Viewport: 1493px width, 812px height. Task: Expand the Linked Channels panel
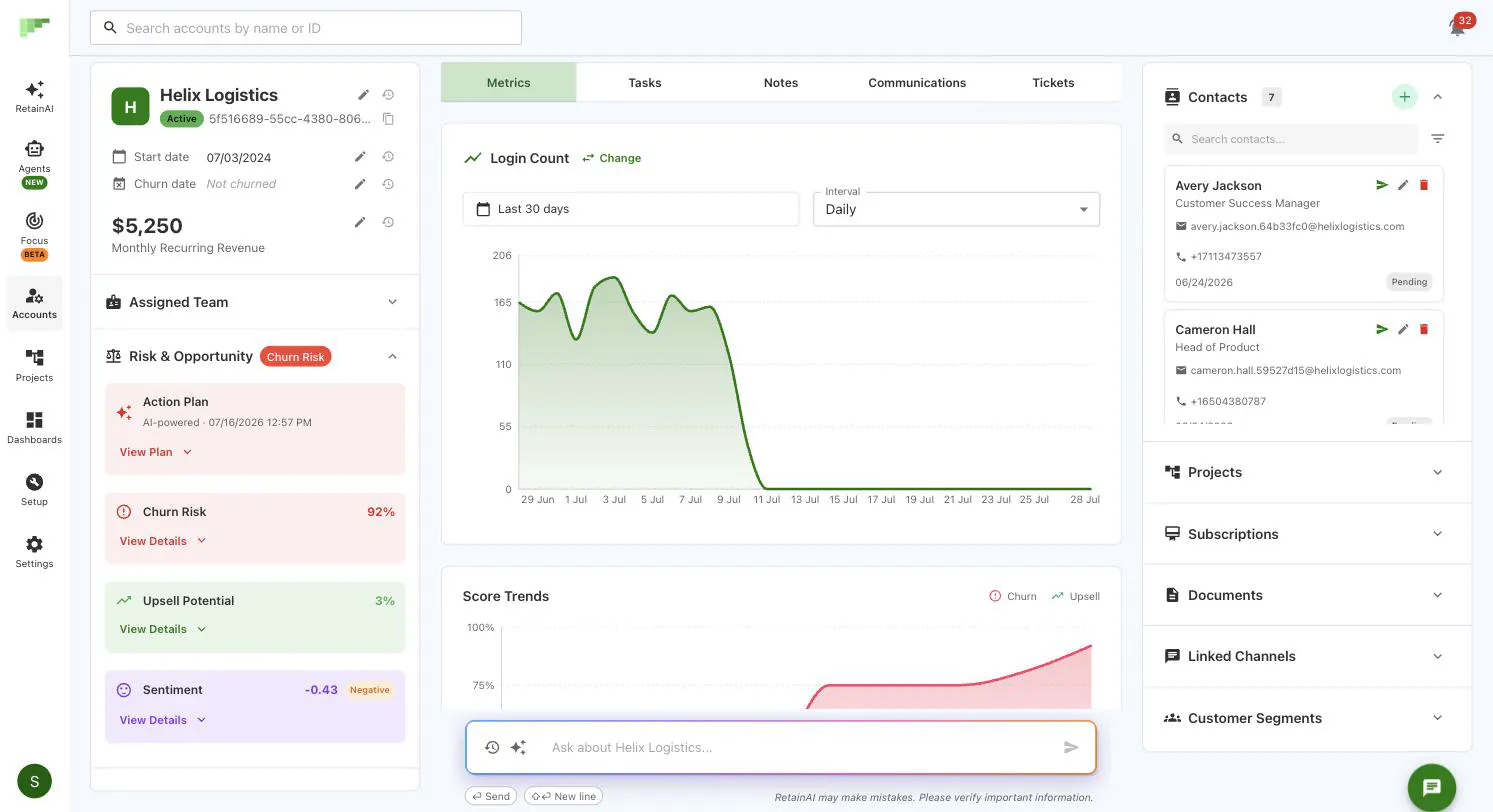tap(1306, 656)
